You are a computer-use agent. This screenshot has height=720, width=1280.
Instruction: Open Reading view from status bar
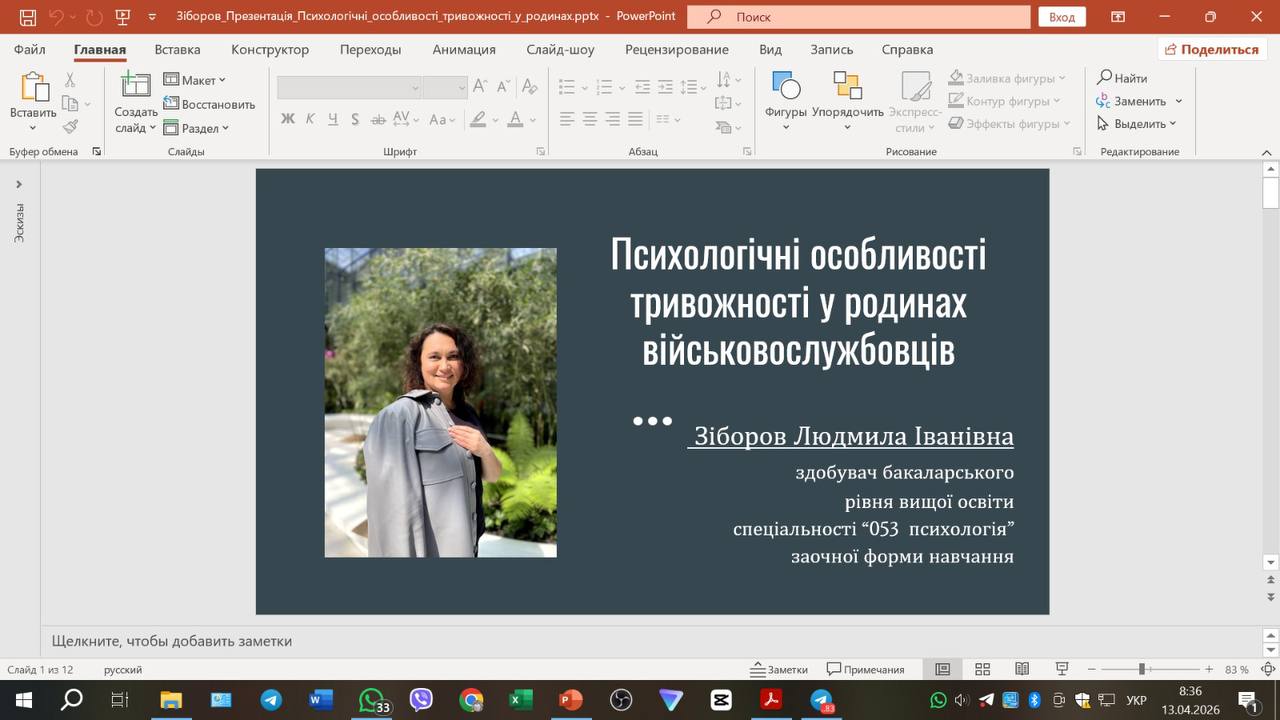1021,669
